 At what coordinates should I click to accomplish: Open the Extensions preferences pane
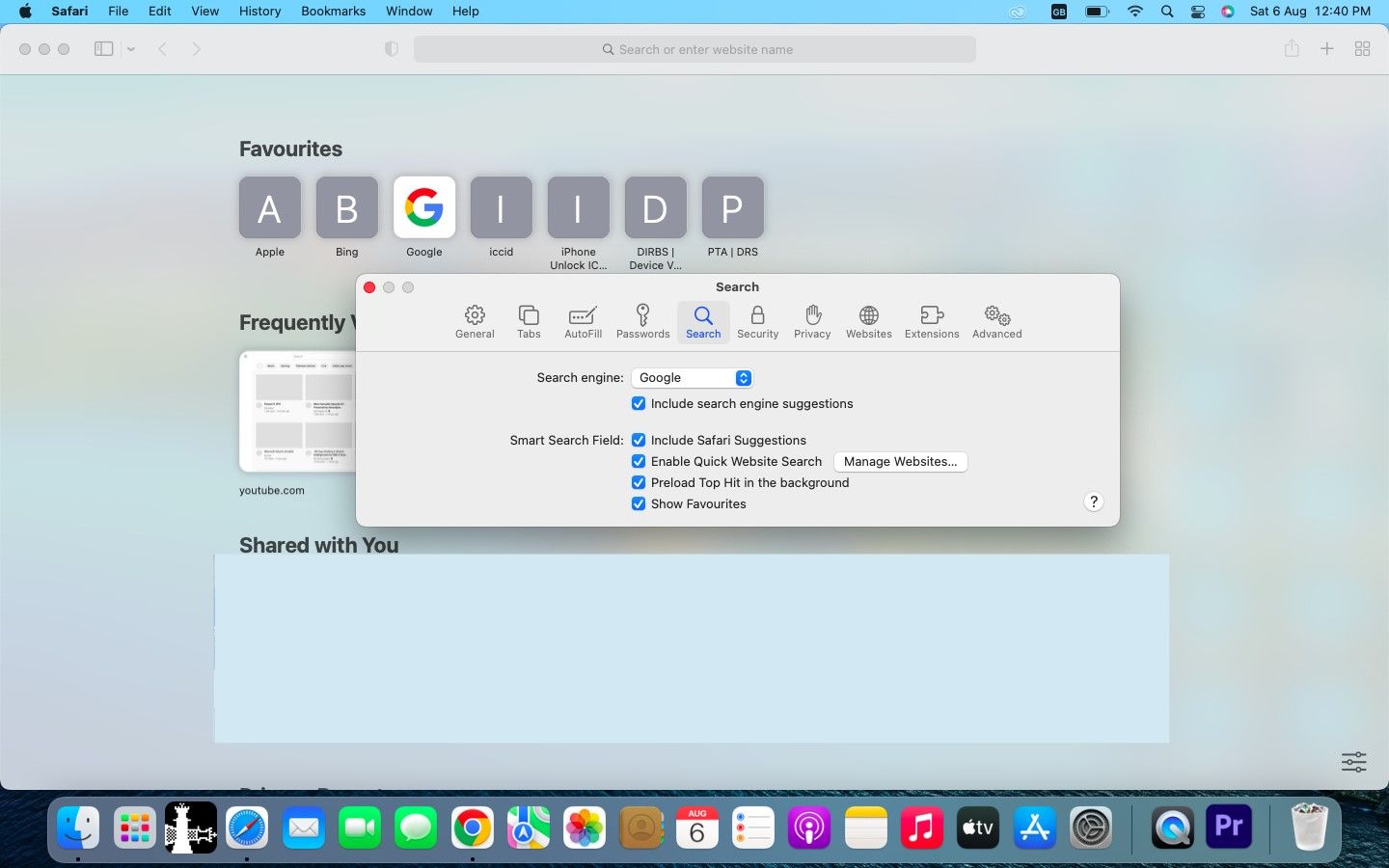coord(931,322)
